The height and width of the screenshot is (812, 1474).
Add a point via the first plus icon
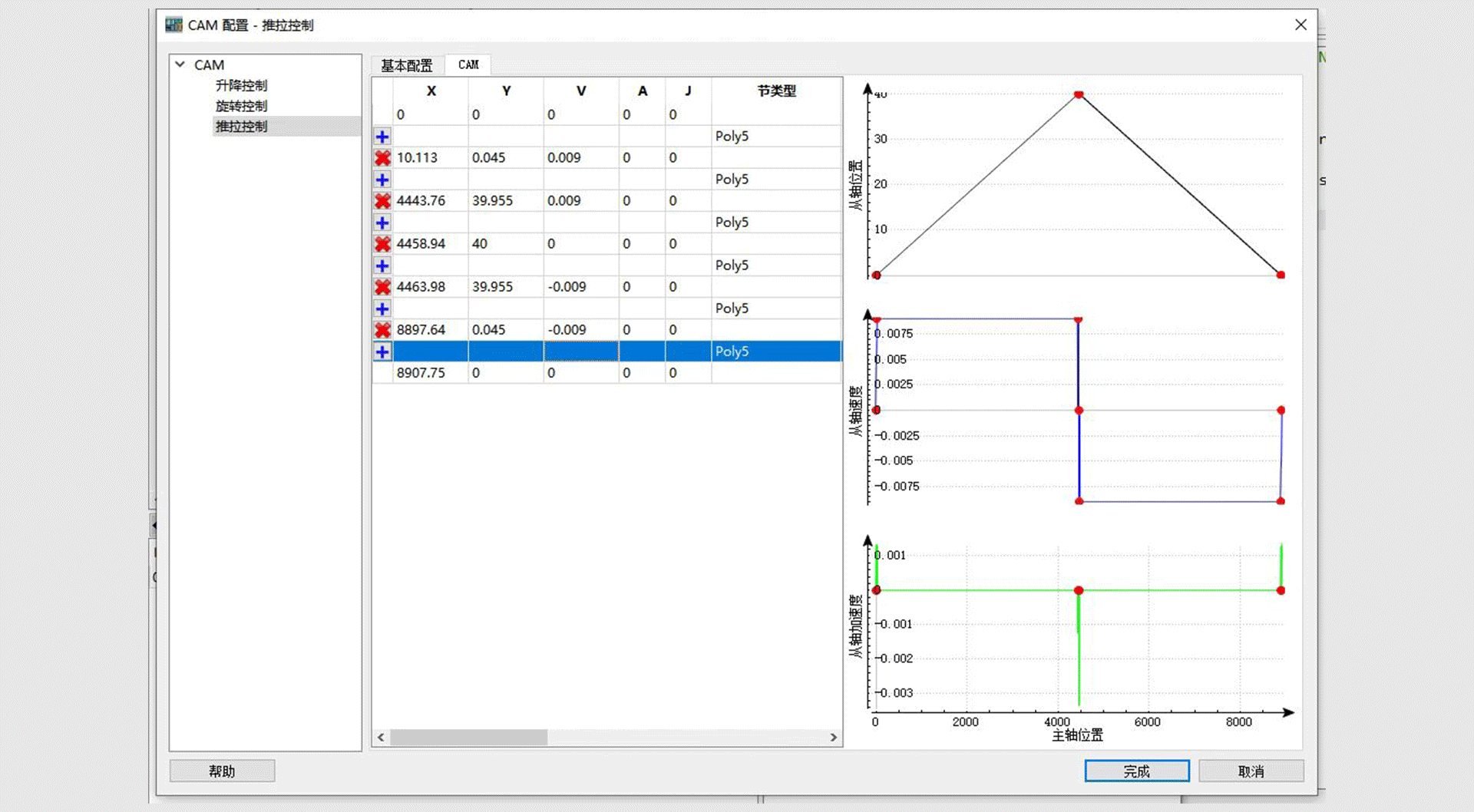coord(382,137)
